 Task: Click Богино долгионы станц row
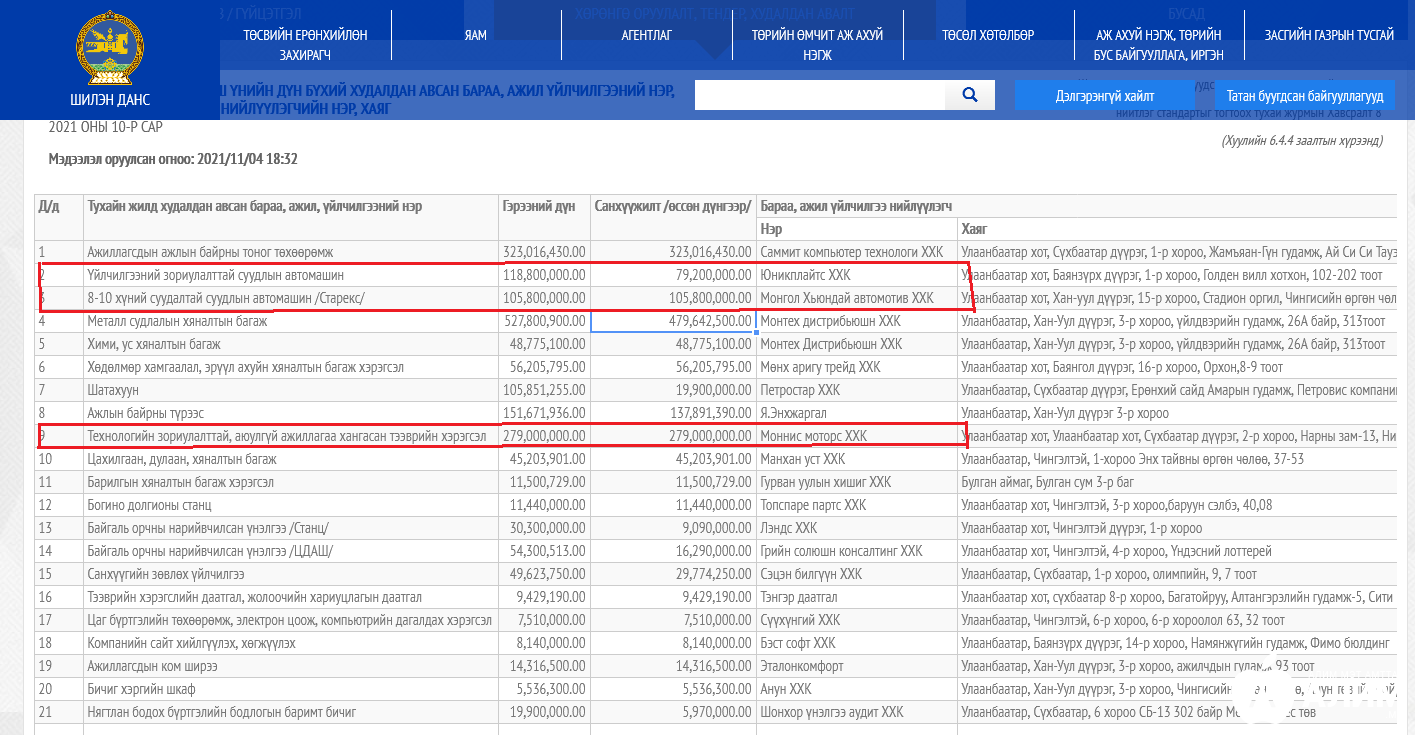(x=290, y=505)
